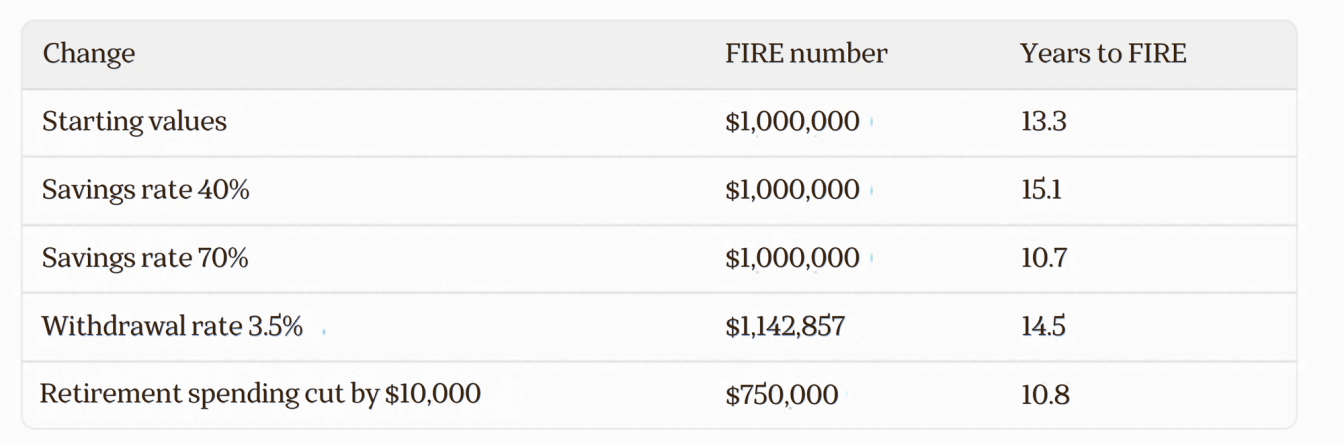Viewport: 1344px width, 445px height.
Task: Click the word Years in third header
Action: coord(1046,54)
